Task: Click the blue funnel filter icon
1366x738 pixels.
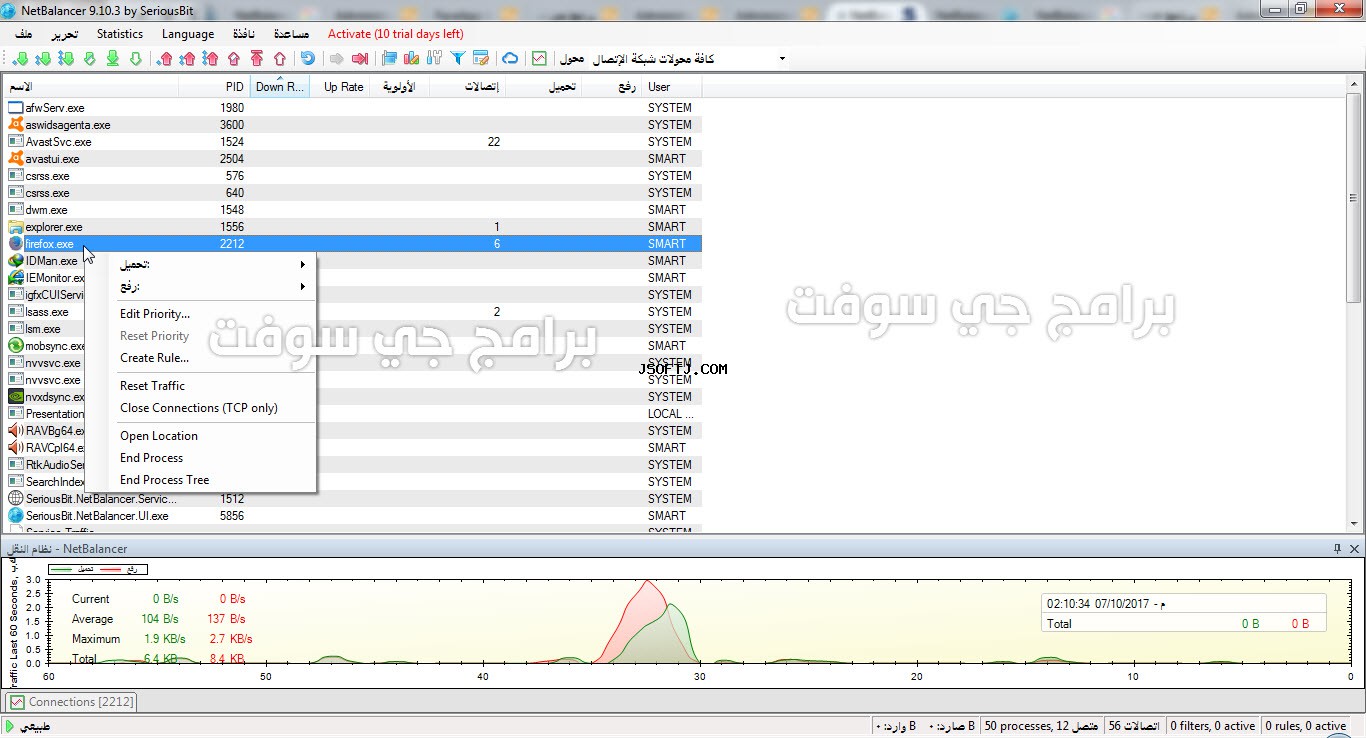Action: [x=457, y=59]
